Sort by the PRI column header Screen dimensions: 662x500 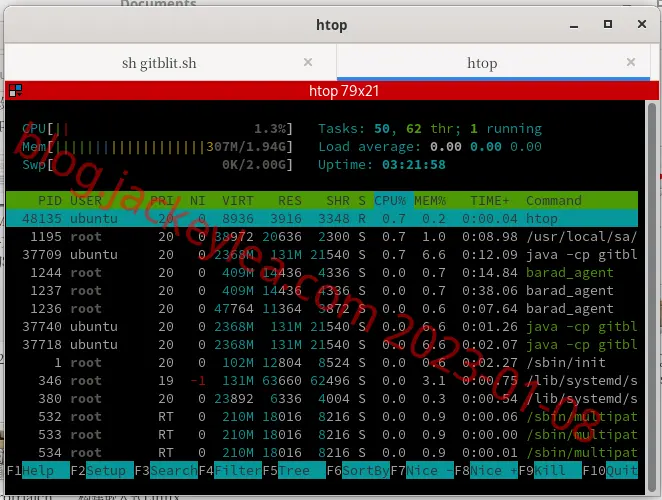click(162, 200)
